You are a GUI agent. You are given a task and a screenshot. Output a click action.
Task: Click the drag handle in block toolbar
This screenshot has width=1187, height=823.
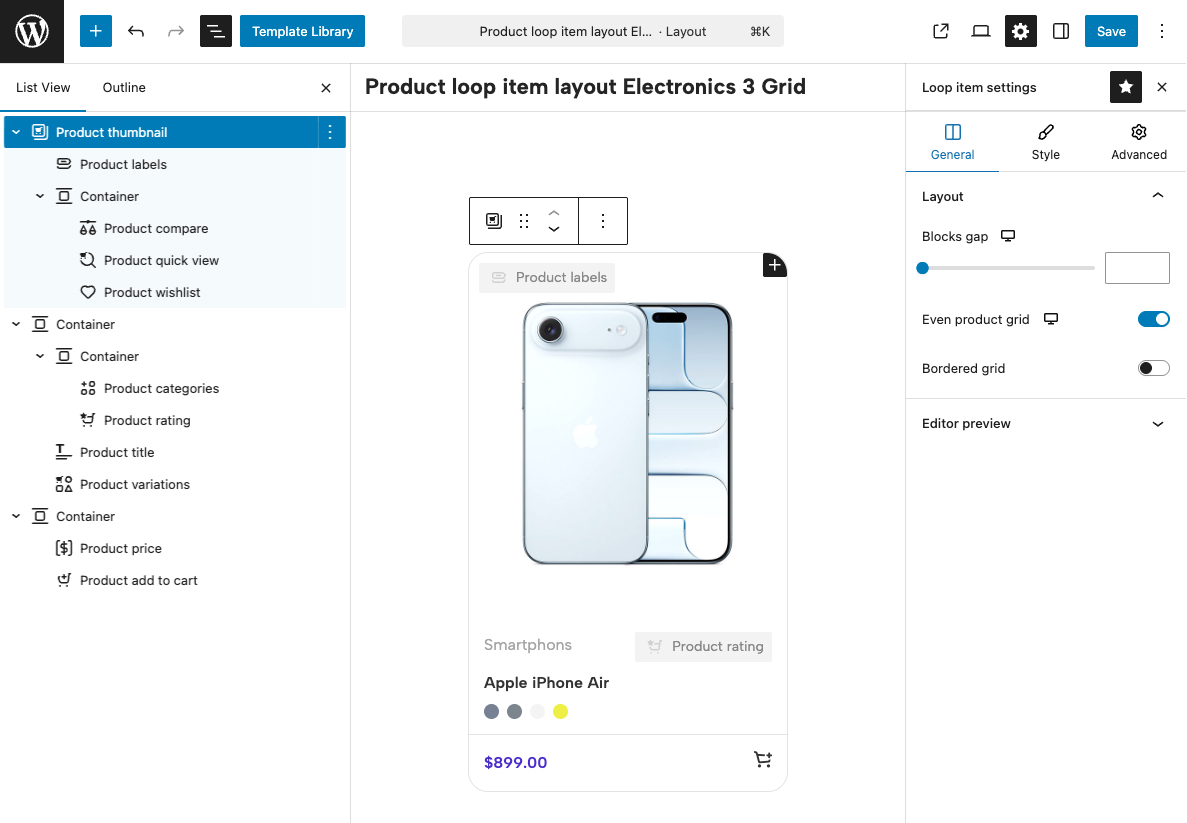[524, 221]
